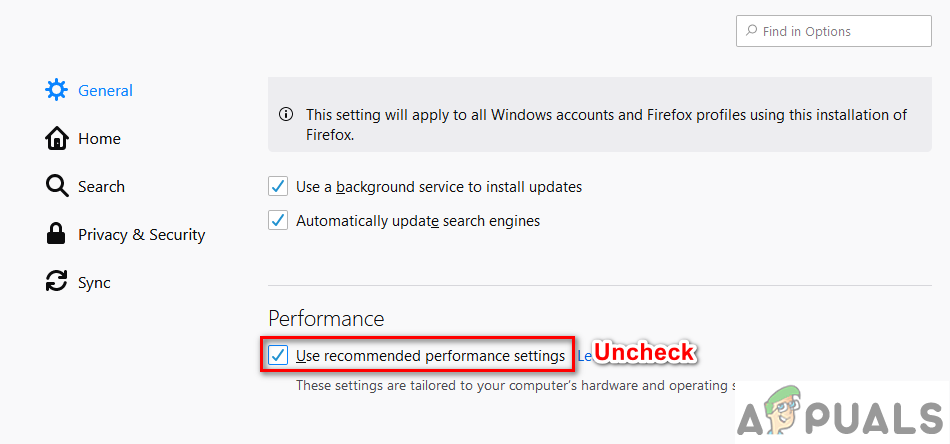Click the Sync arrows icon
This screenshot has width=950, height=444.
[x=56, y=282]
